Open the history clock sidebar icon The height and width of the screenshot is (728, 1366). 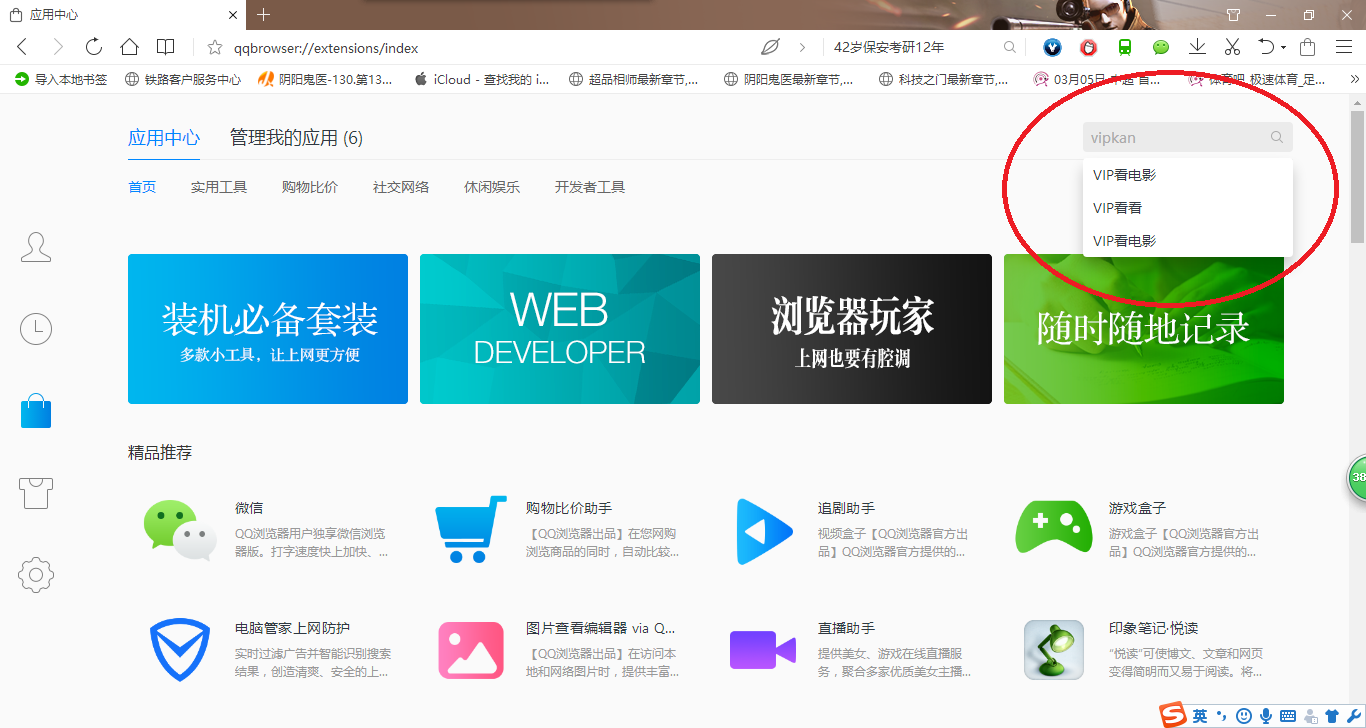36,329
